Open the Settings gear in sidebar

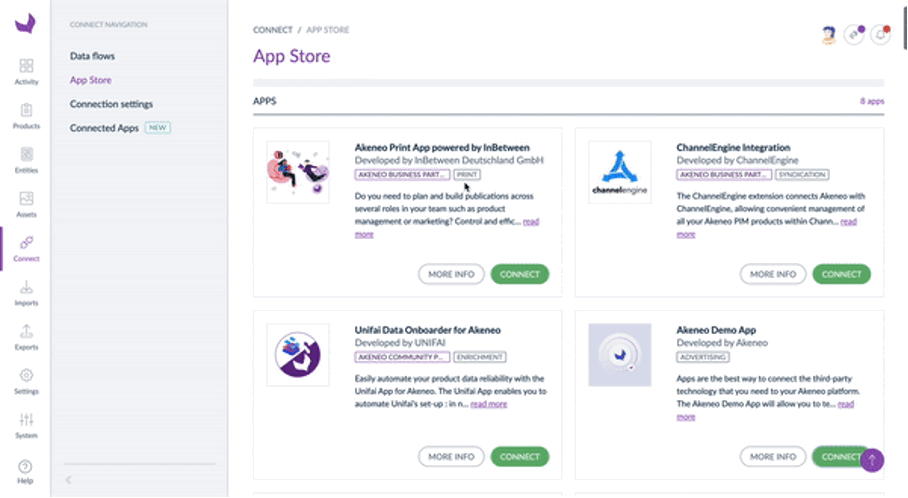coord(26,380)
